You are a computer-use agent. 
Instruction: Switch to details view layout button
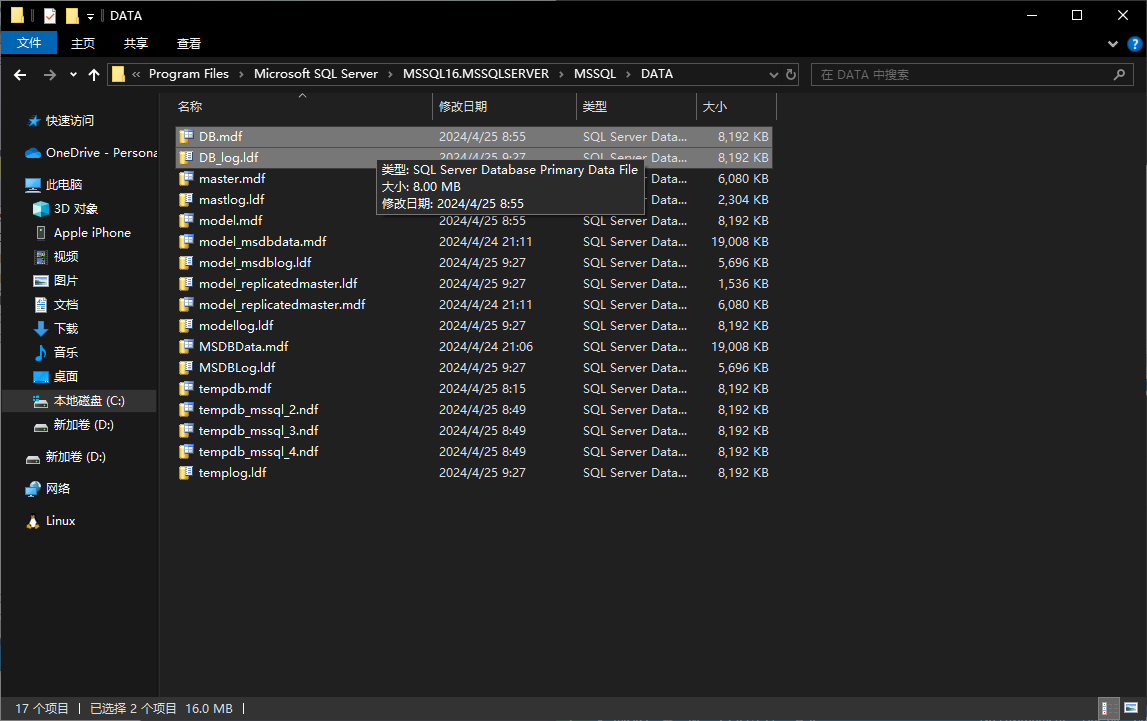coord(1108,708)
